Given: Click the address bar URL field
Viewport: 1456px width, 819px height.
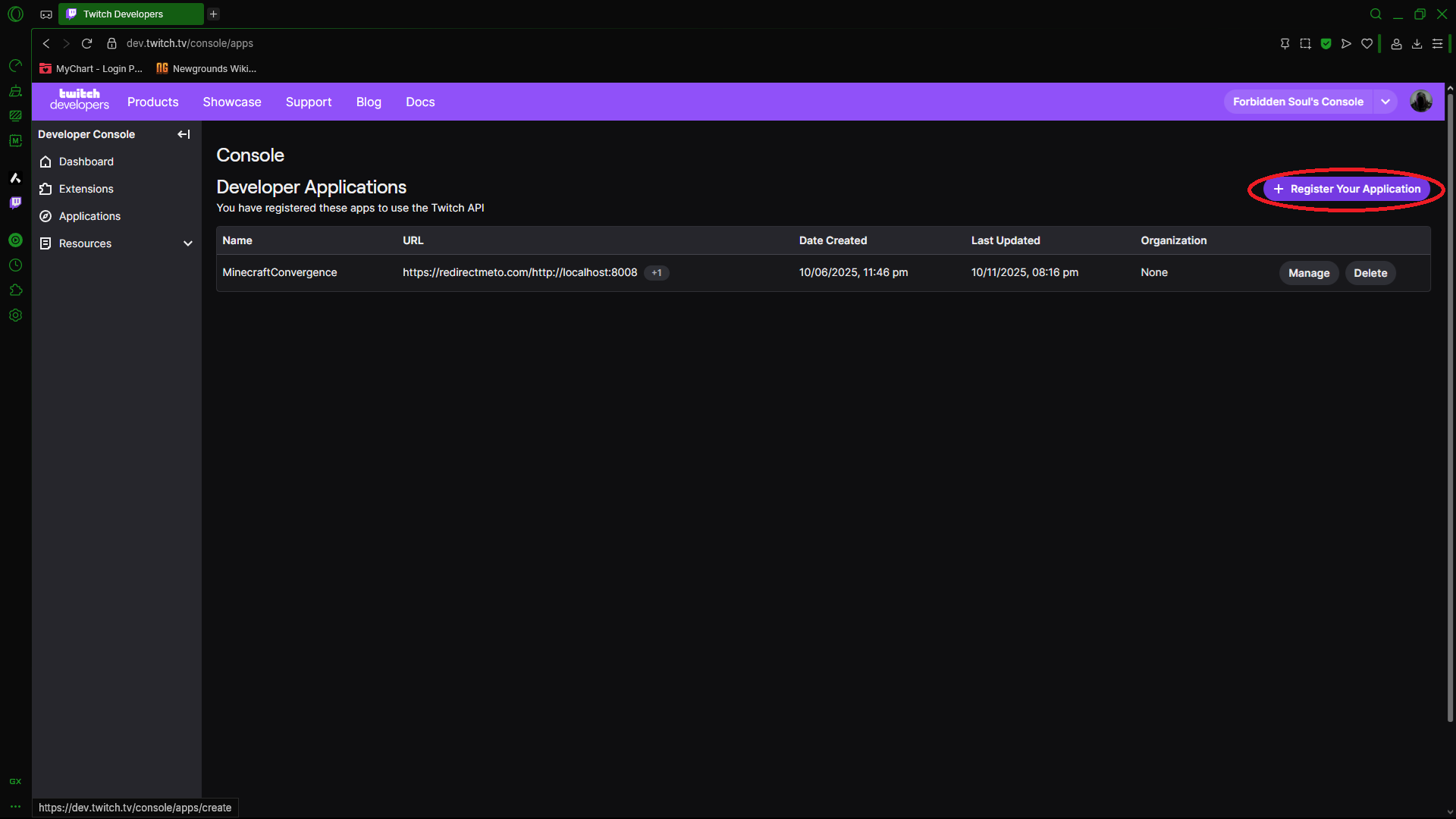Looking at the screenshot, I should pos(190,44).
